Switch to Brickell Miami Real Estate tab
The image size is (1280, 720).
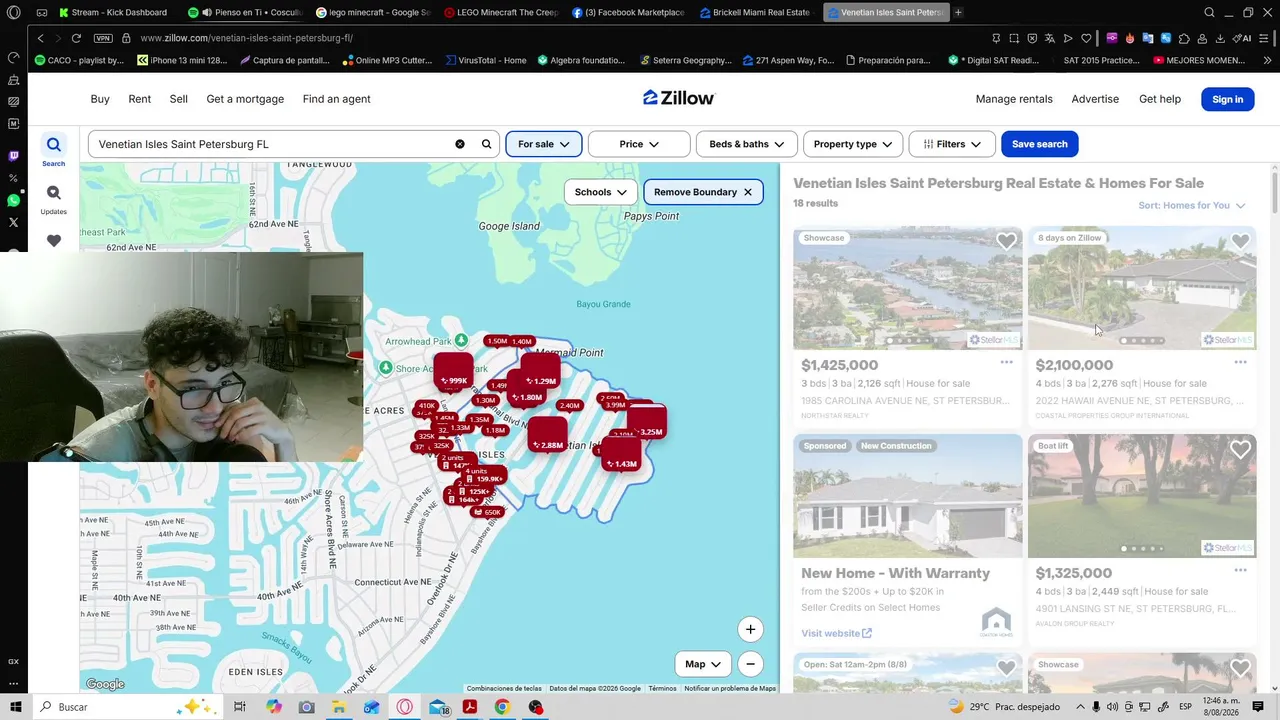(755, 12)
